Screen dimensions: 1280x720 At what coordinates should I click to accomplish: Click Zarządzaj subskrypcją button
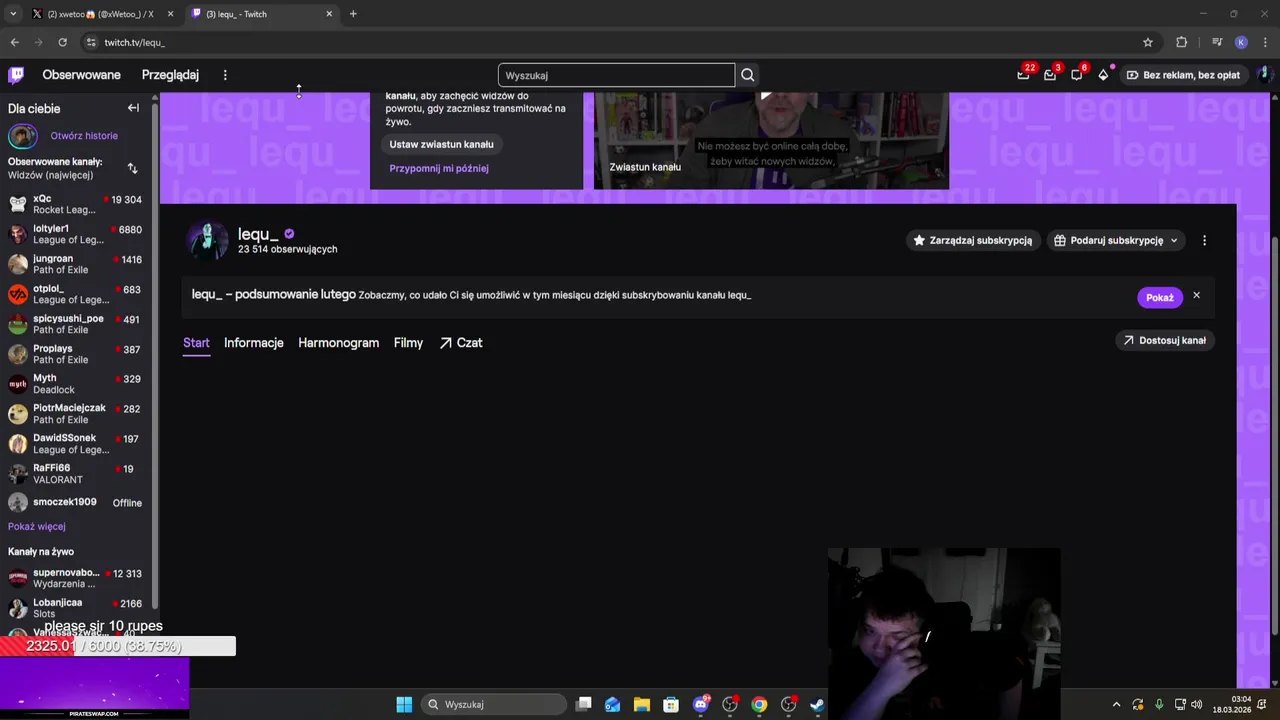[x=972, y=240]
